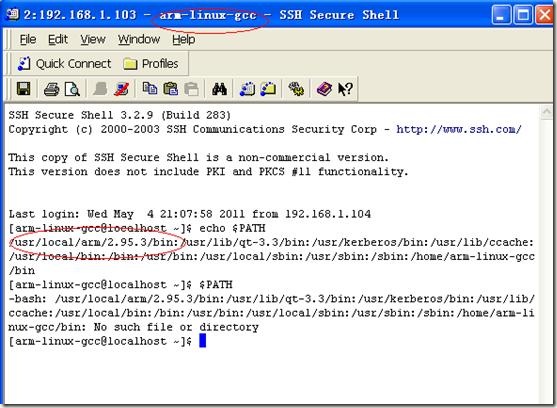
Task: Click the Save floppy disk icon
Action: (23, 89)
